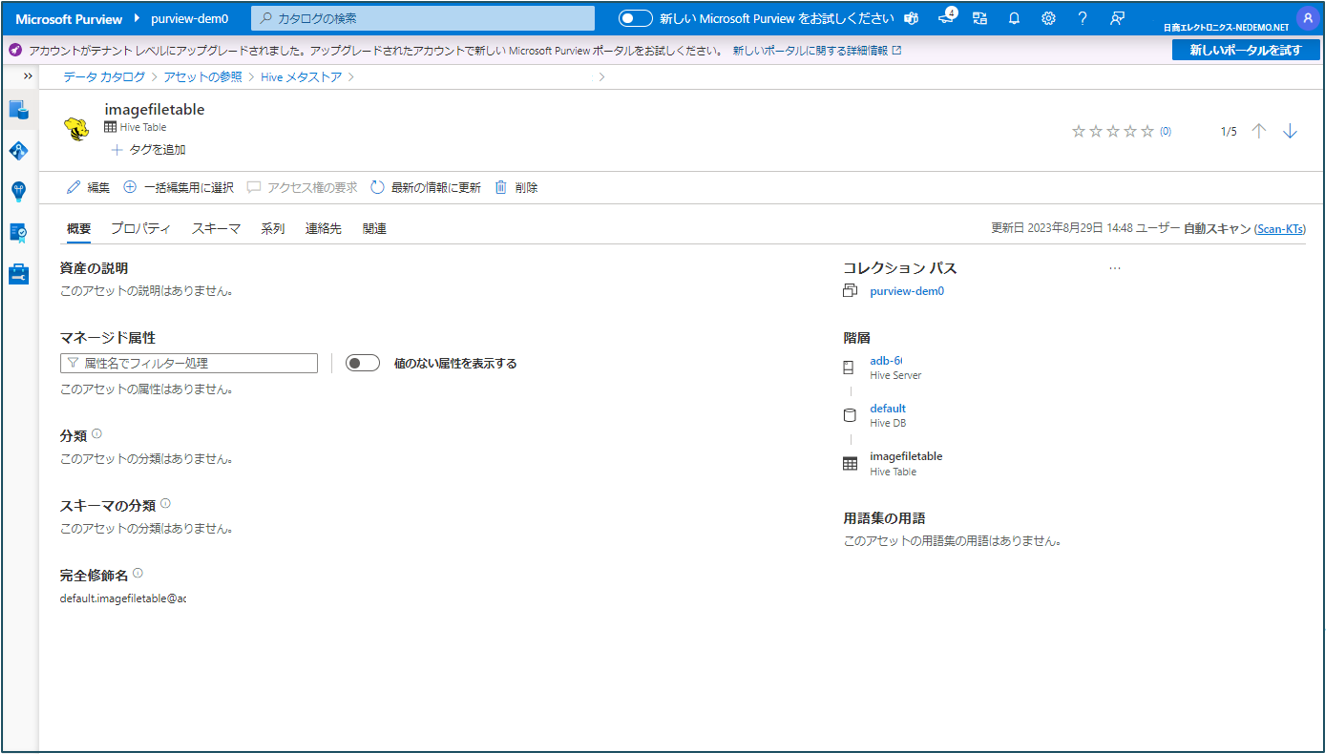The width and height of the screenshot is (1326, 754).
Task: Open the settings gear icon
Action: 1048,18
